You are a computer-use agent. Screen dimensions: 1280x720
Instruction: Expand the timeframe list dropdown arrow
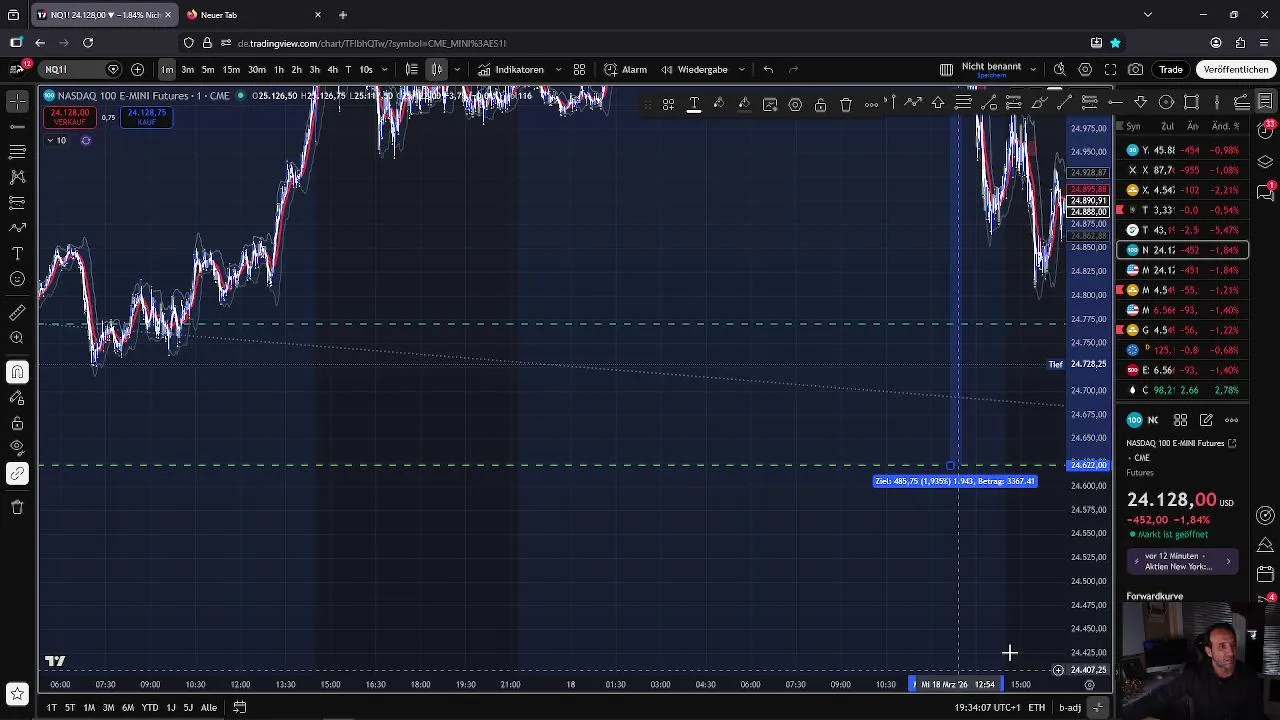click(384, 69)
